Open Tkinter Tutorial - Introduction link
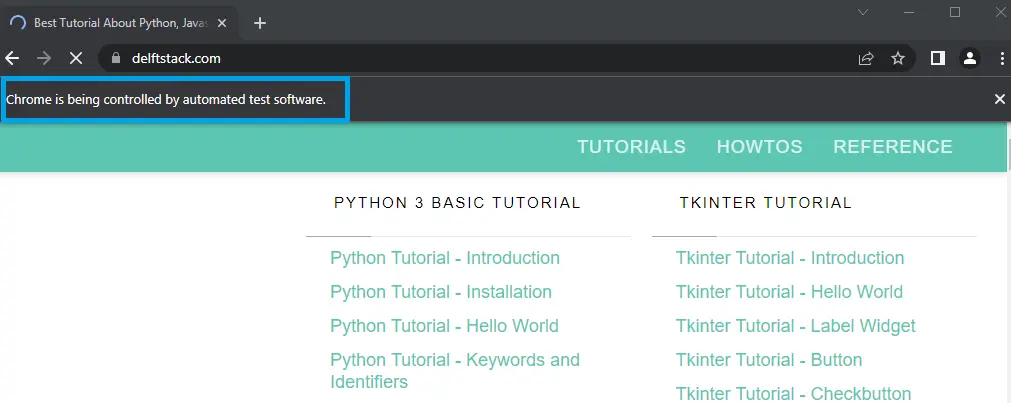This screenshot has height=403, width=1011. (790, 258)
